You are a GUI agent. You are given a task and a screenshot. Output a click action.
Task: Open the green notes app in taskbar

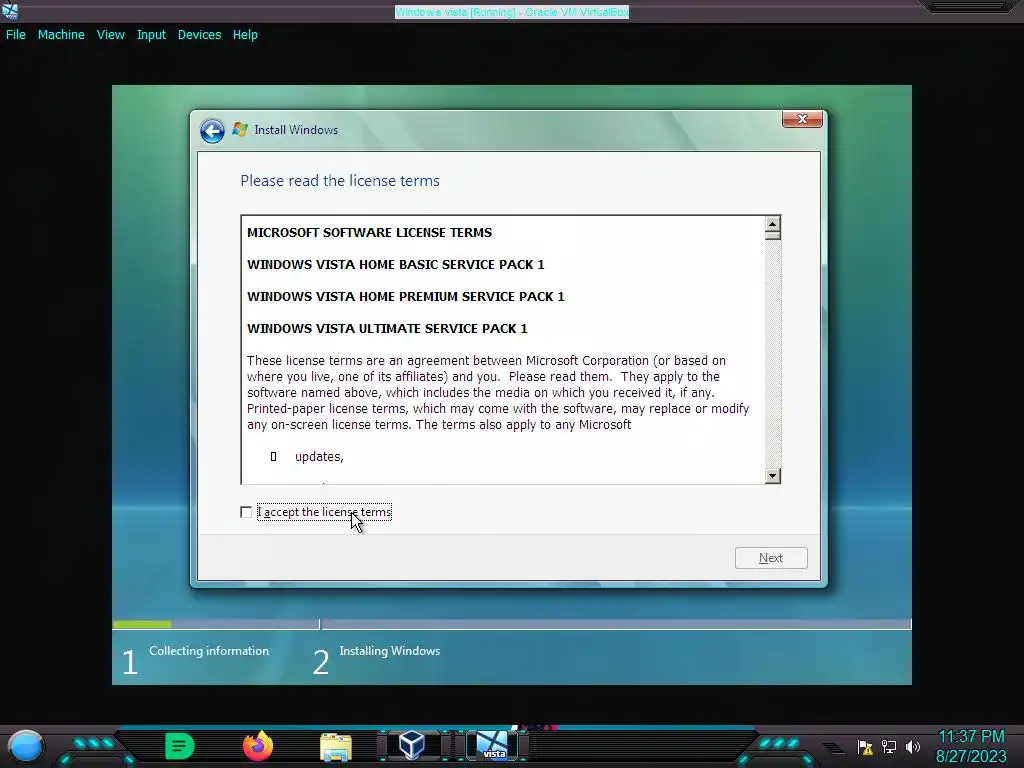click(180, 746)
